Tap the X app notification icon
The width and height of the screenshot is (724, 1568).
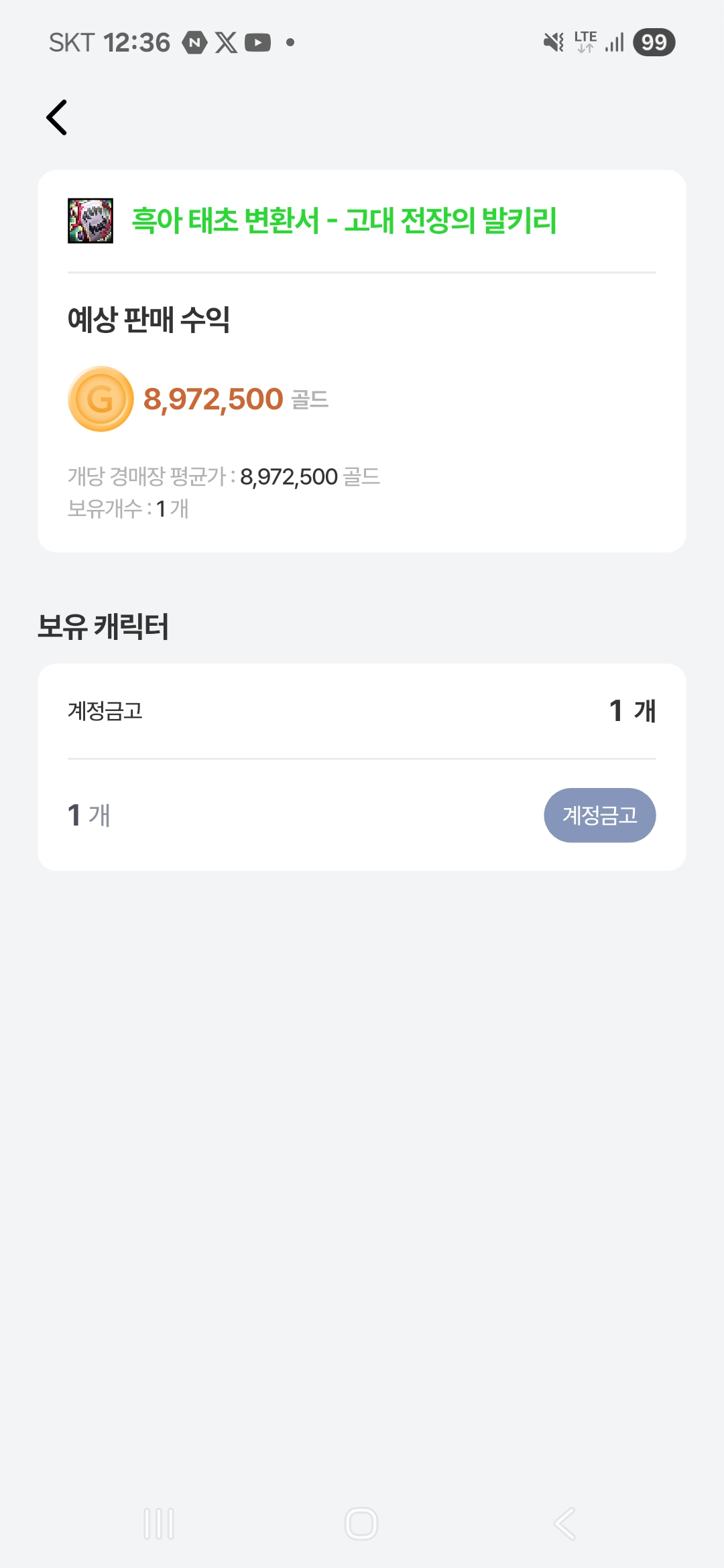(x=226, y=43)
